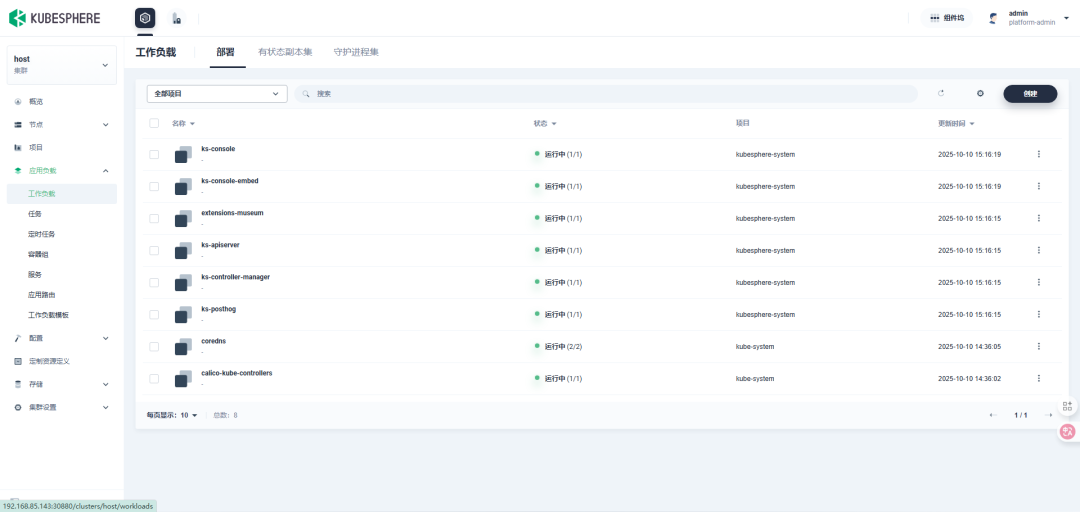Open the column settings gear icon
Screen dimensions: 1080x512
click(980, 94)
